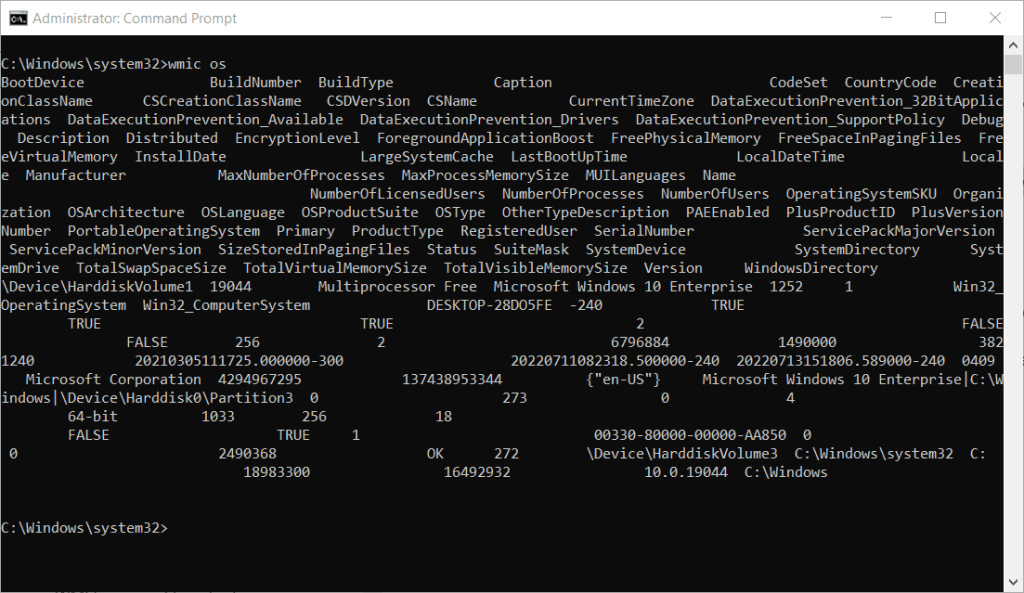
Task: Minimize the Command Prompt window
Action: click(x=886, y=18)
